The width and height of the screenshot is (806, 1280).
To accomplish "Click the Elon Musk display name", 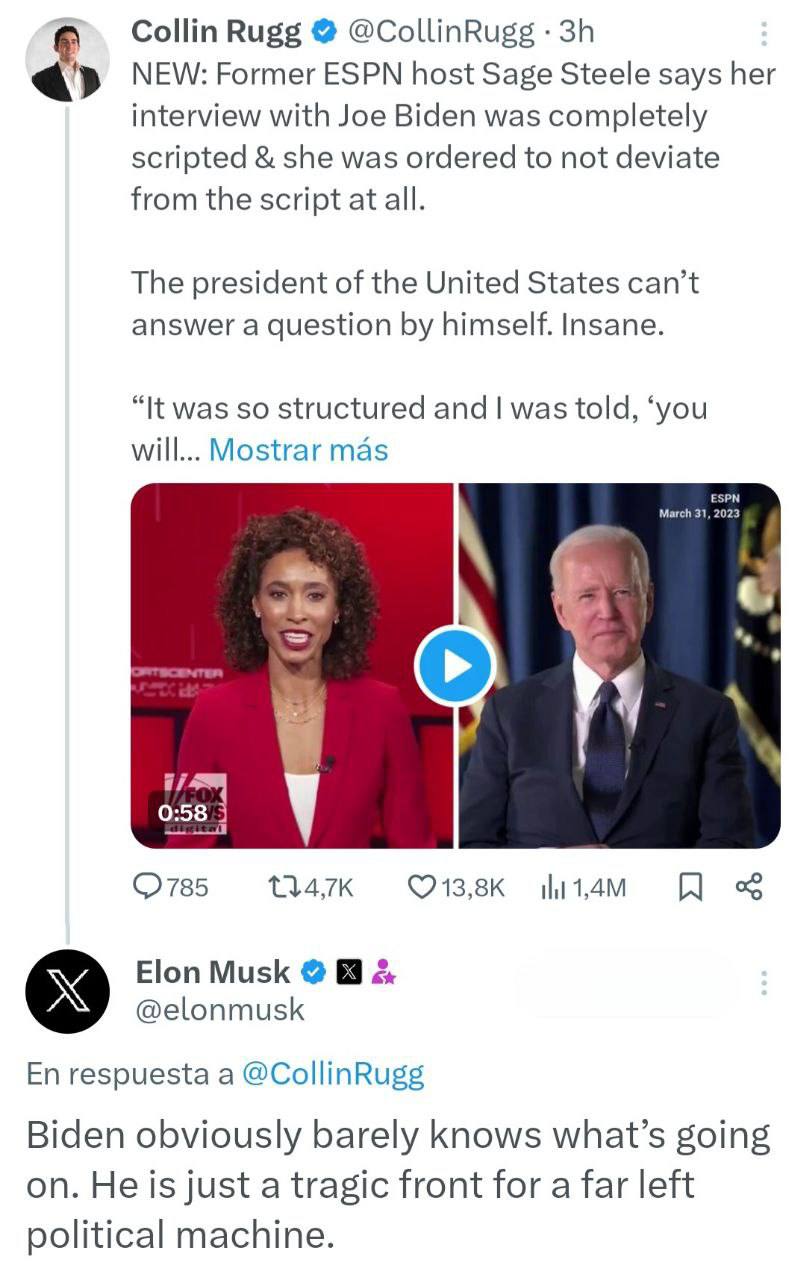I will [212, 971].
